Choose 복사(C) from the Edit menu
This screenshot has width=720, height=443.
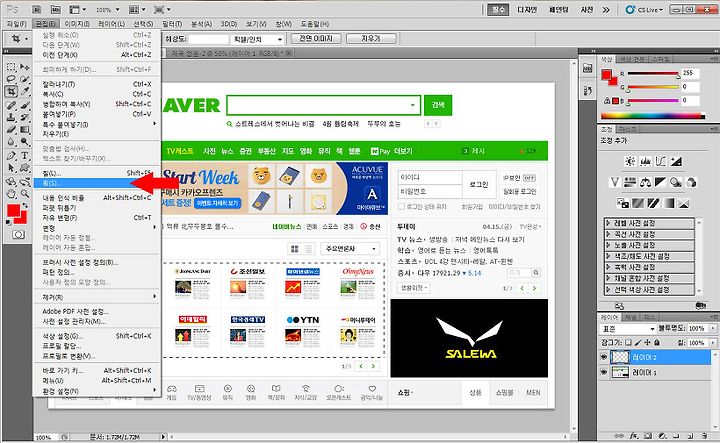[x=96, y=94]
